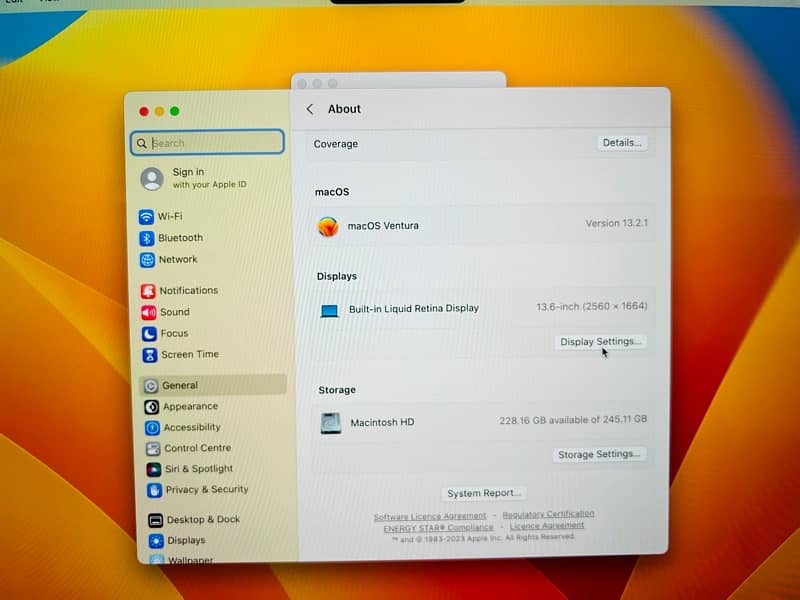Open Wi-Fi settings icon in sidebar

click(146, 217)
